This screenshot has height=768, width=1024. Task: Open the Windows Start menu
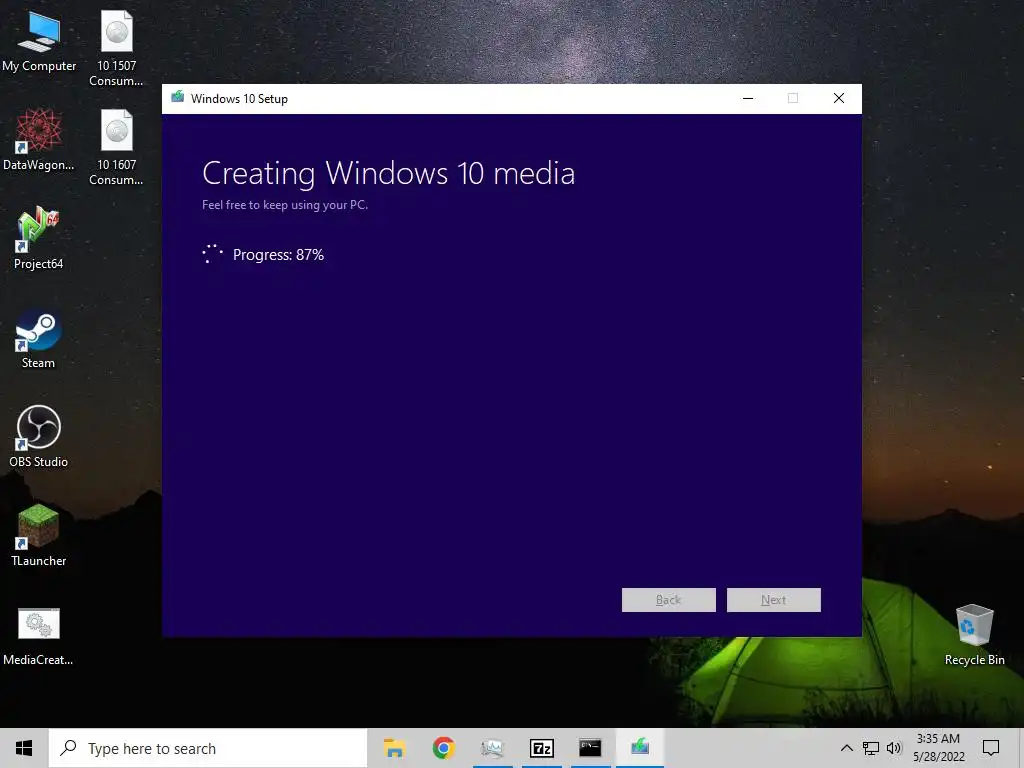[24, 748]
